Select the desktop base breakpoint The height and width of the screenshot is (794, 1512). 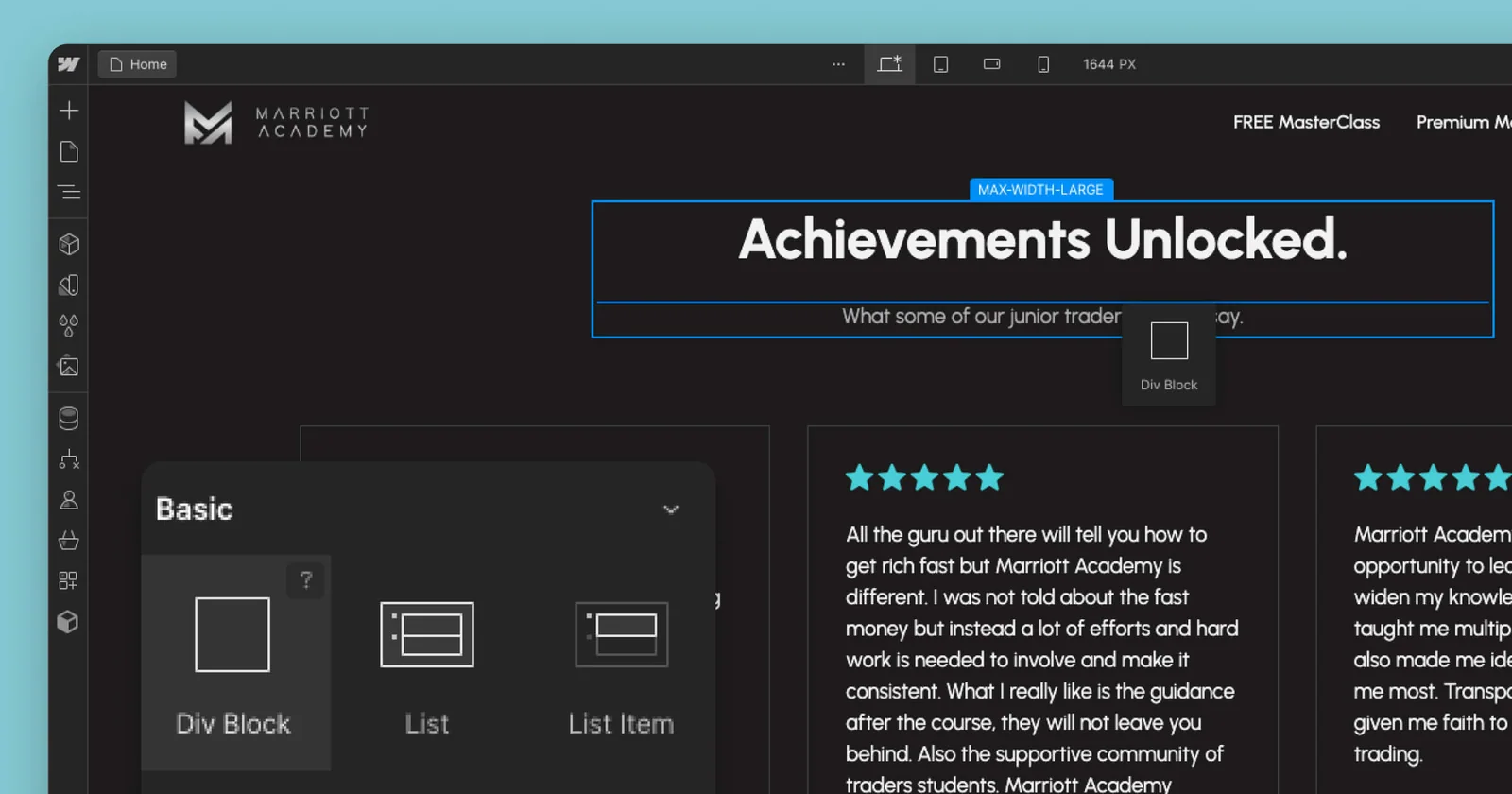pos(889,64)
